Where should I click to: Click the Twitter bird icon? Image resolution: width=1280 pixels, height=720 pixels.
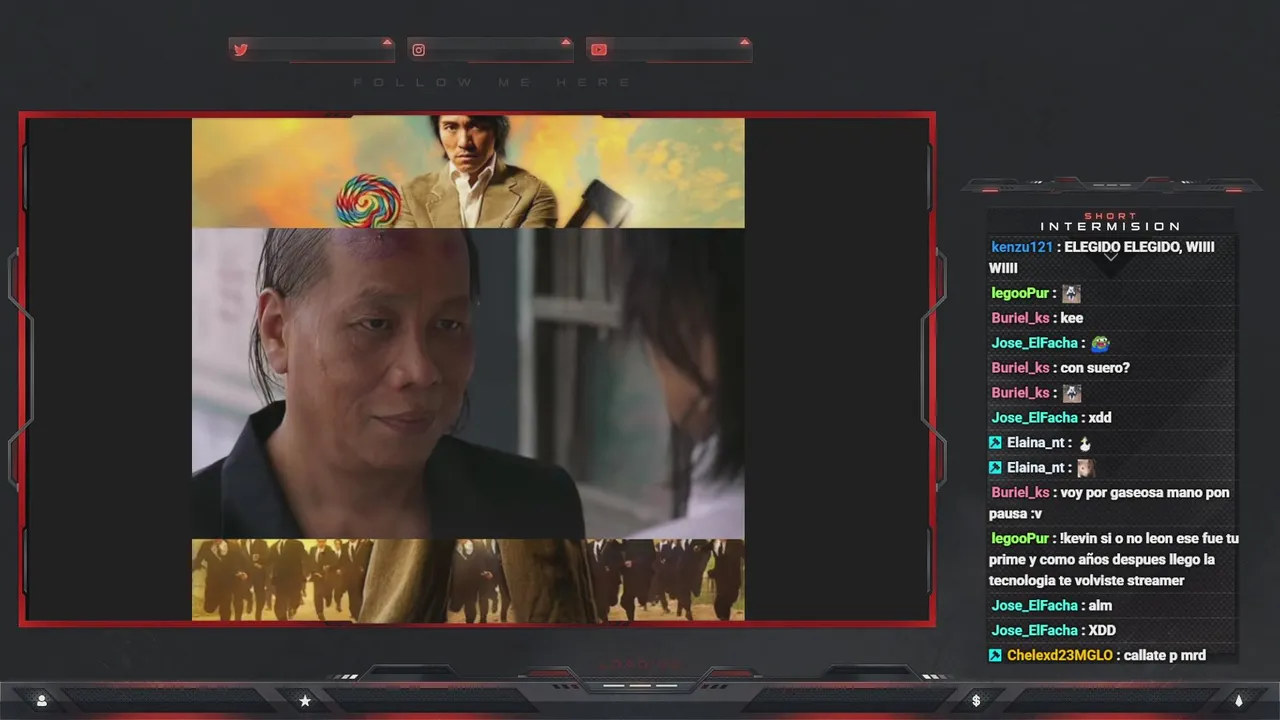[240, 50]
